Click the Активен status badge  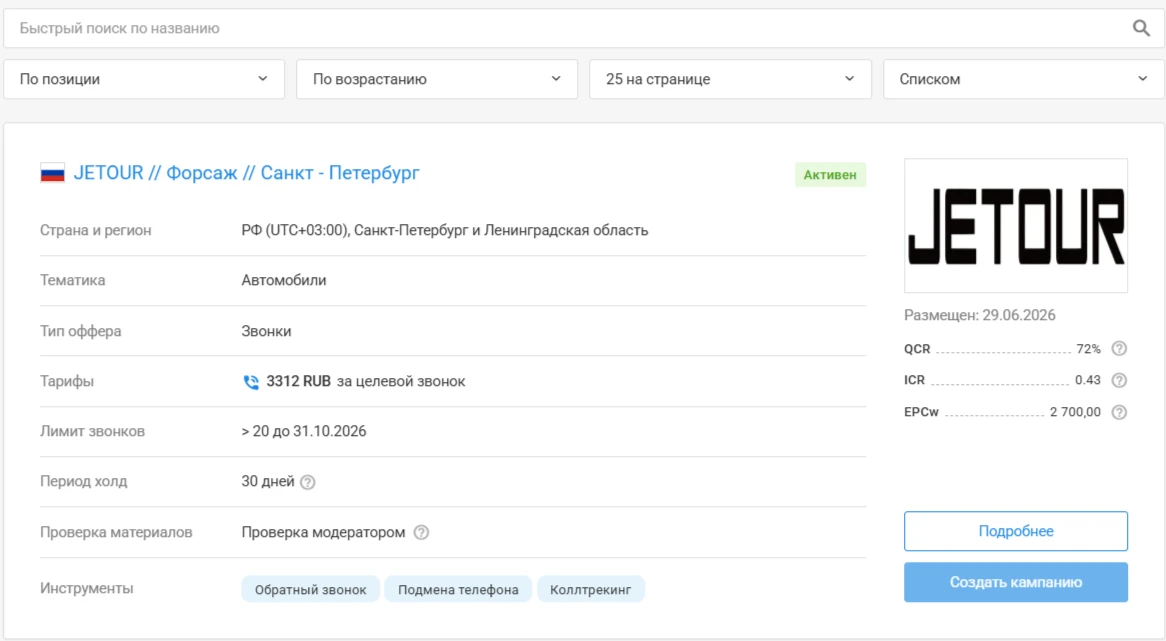tap(830, 175)
